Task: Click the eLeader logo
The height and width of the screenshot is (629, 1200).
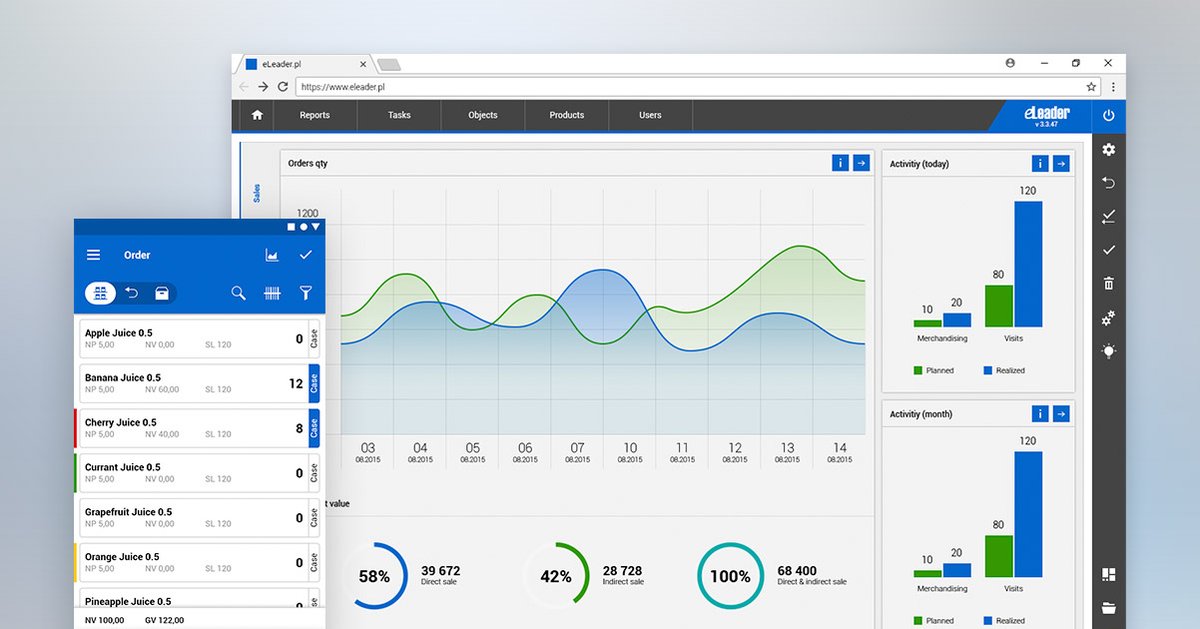Action: [1046, 116]
